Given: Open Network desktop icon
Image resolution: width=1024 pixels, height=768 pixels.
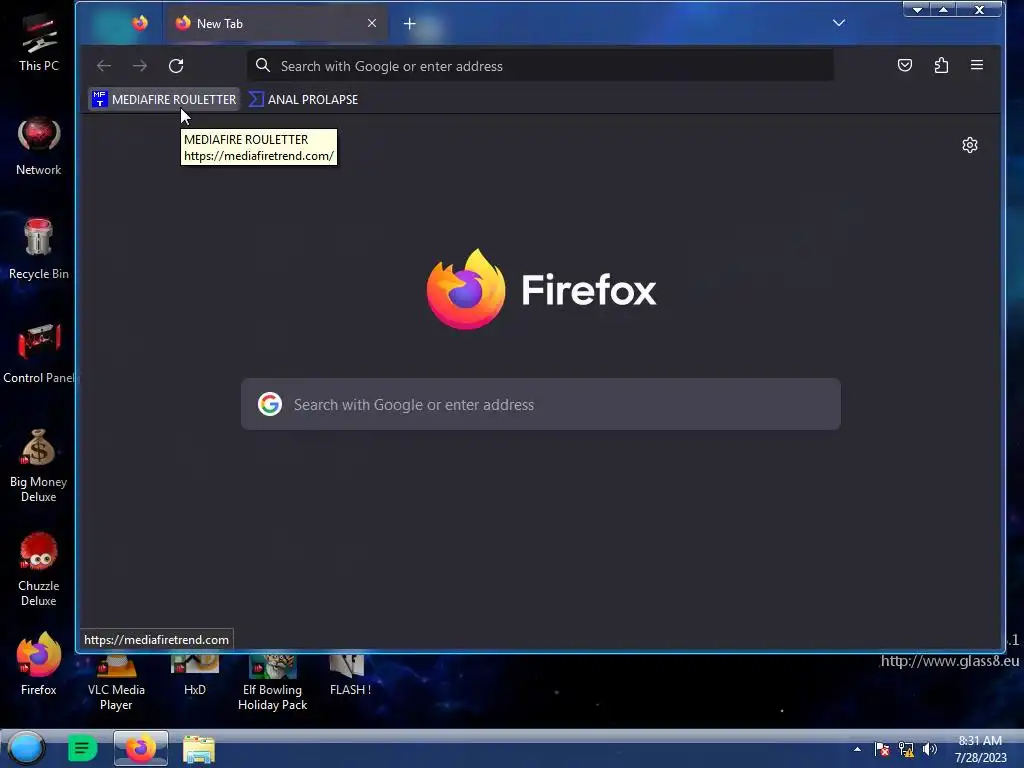Looking at the screenshot, I should pyautogui.click(x=39, y=146).
